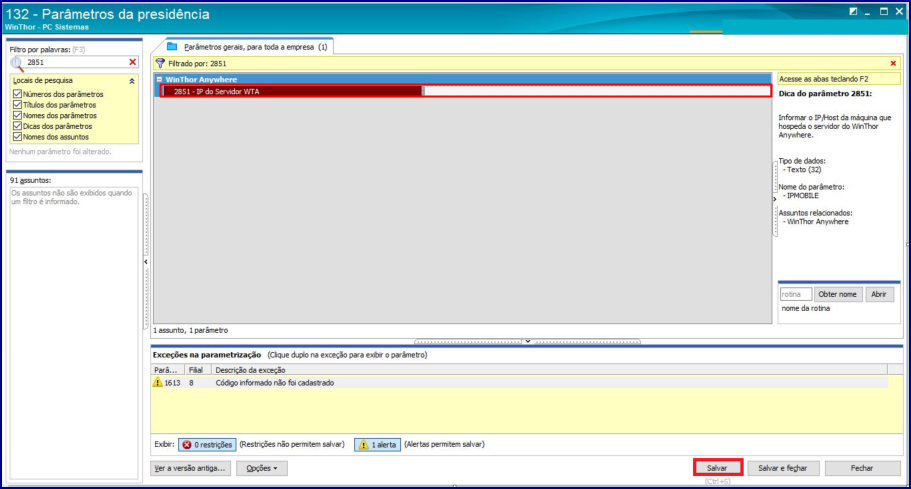Toggle 'Nomes dos assuntos' checkbox
The height and width of the screenshot is (489, 911).
17,137
